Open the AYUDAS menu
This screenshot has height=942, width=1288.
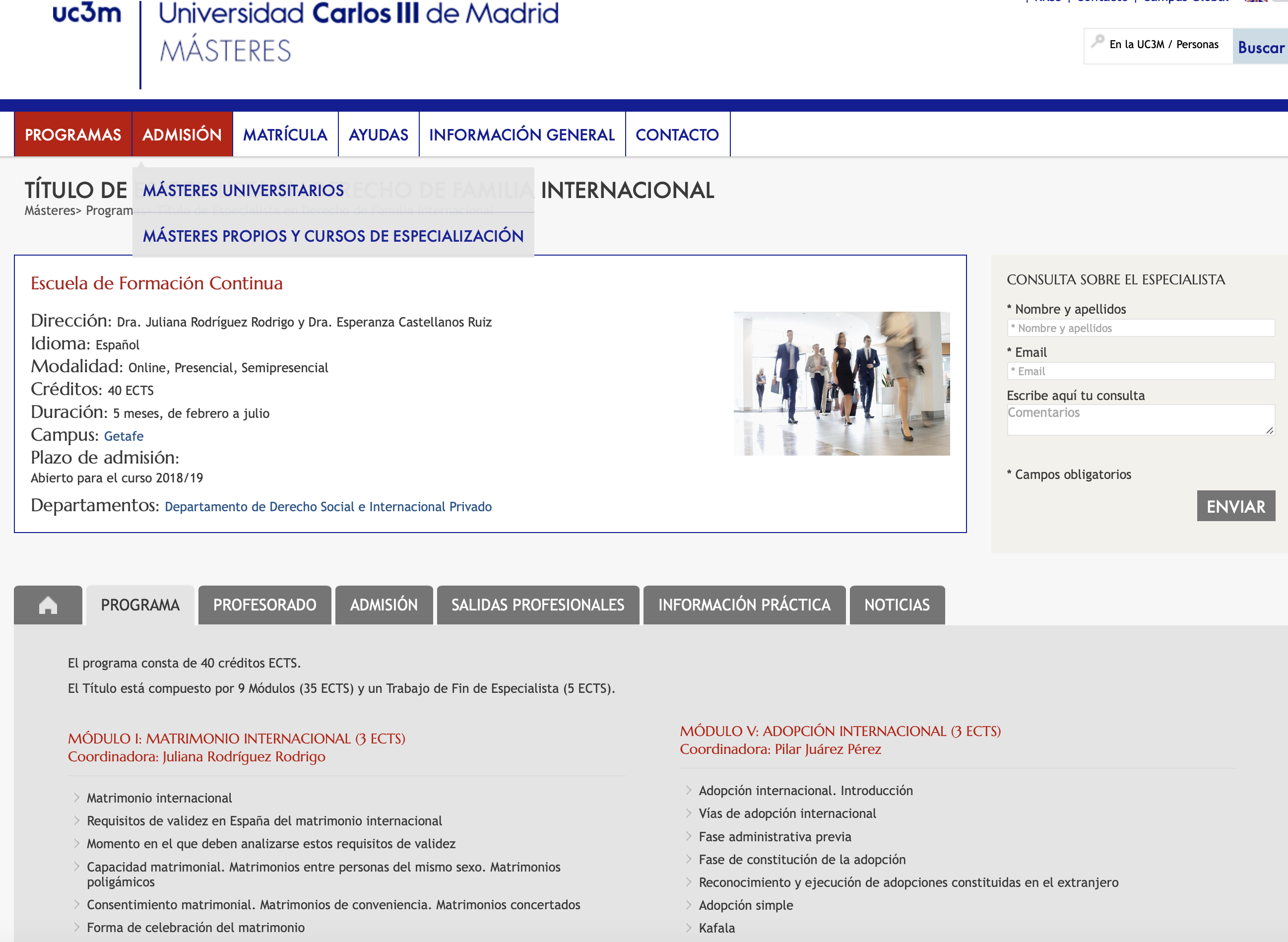point(379,135)
